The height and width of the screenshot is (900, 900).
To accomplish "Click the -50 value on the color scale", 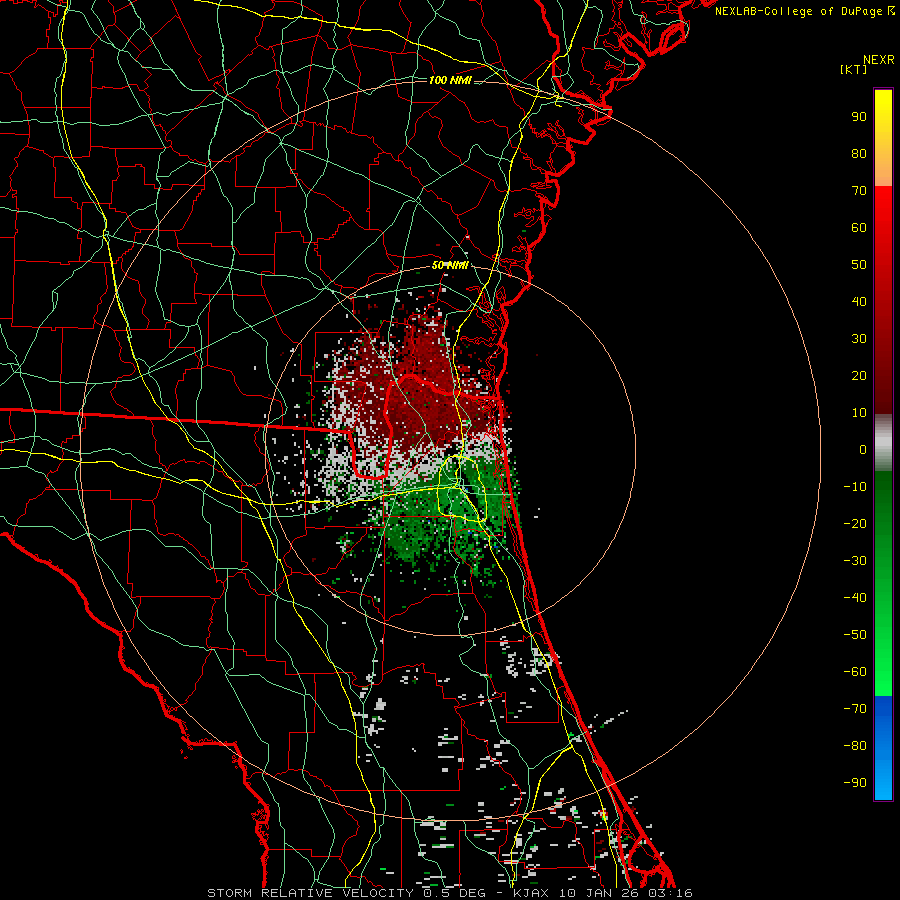I will point(855,635).
